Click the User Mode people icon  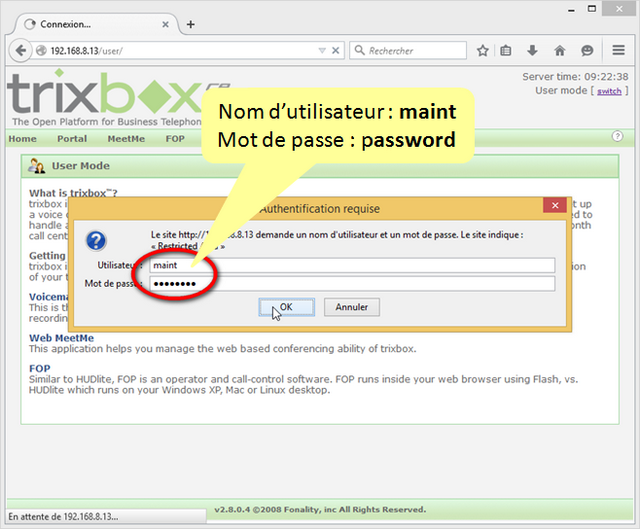tap(37, 166)
